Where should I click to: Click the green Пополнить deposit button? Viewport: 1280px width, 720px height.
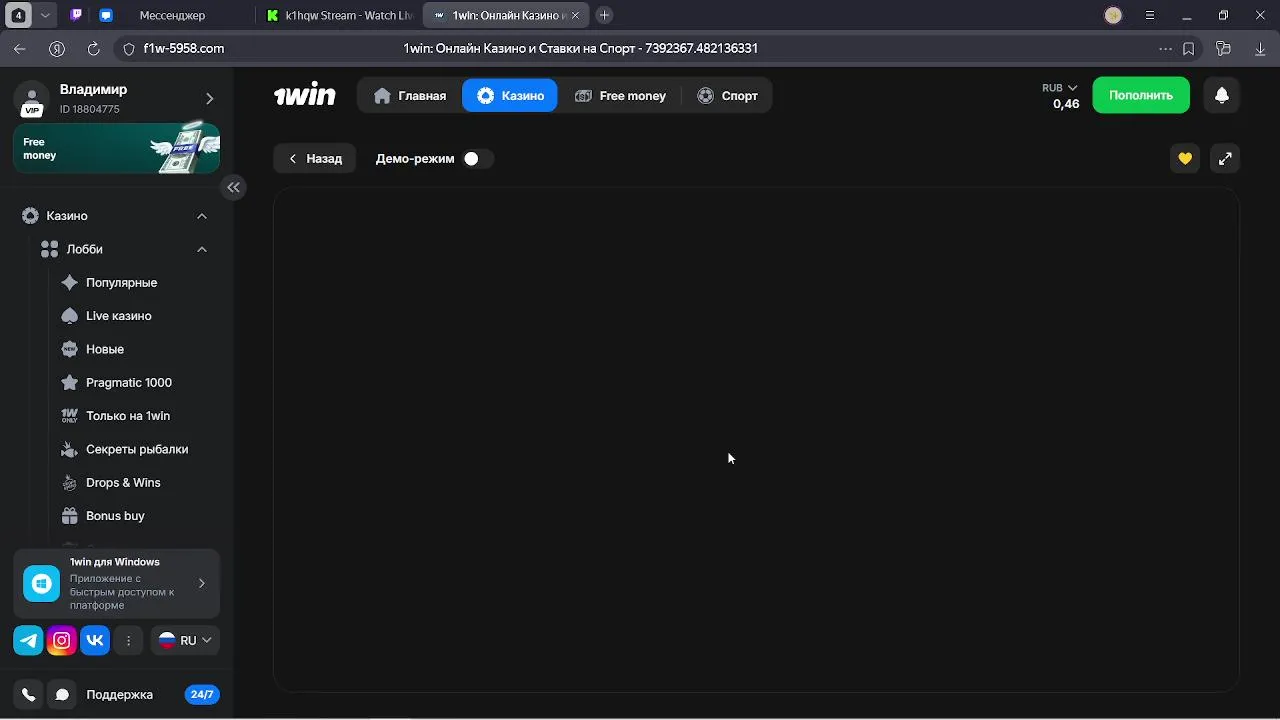click(1141, 95)
